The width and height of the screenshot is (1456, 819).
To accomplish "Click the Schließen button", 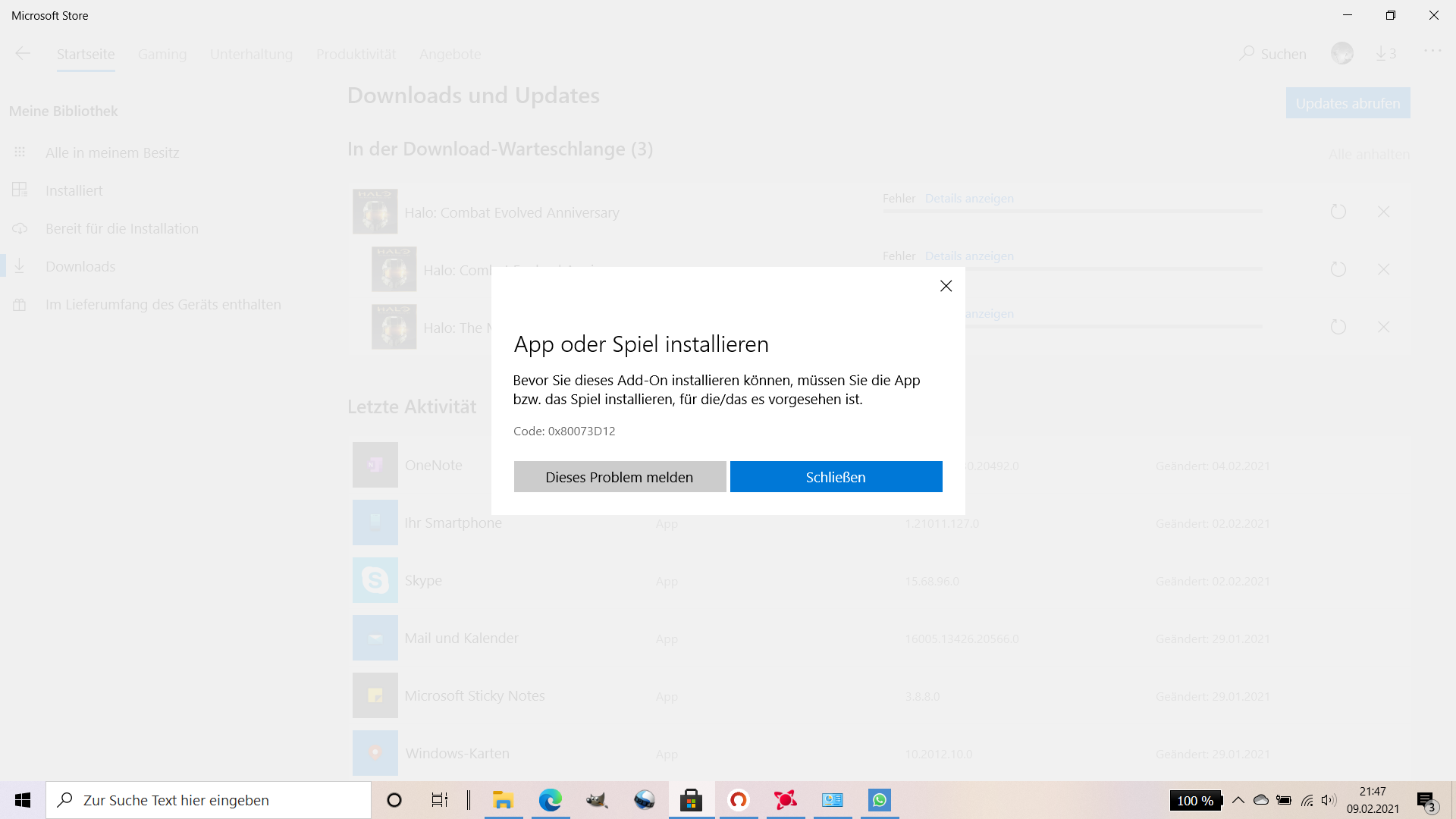I will coord(836,477).
